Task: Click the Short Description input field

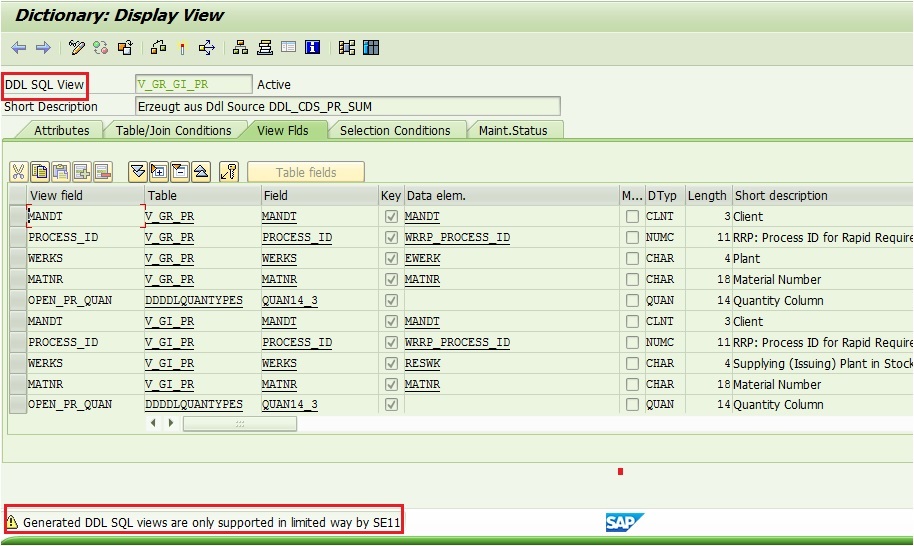Action: tap(347, 106)
